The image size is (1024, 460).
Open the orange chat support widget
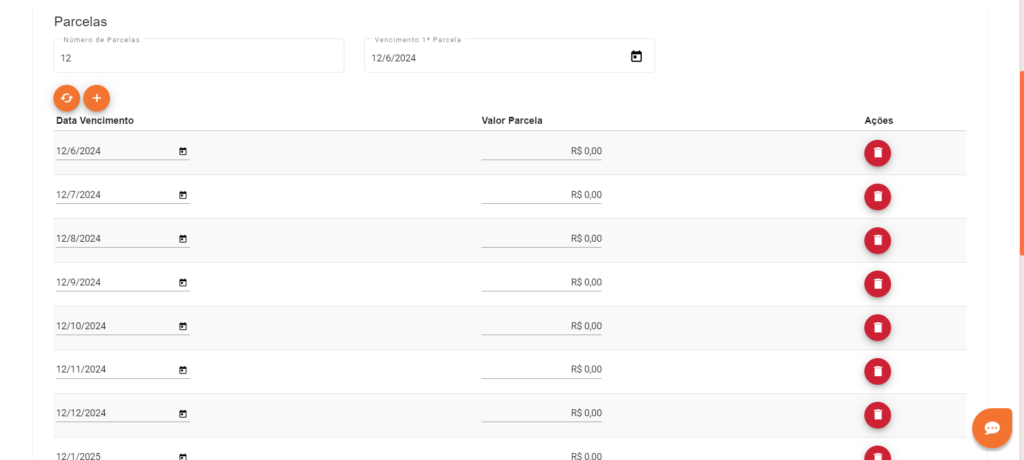click(992, 427)
